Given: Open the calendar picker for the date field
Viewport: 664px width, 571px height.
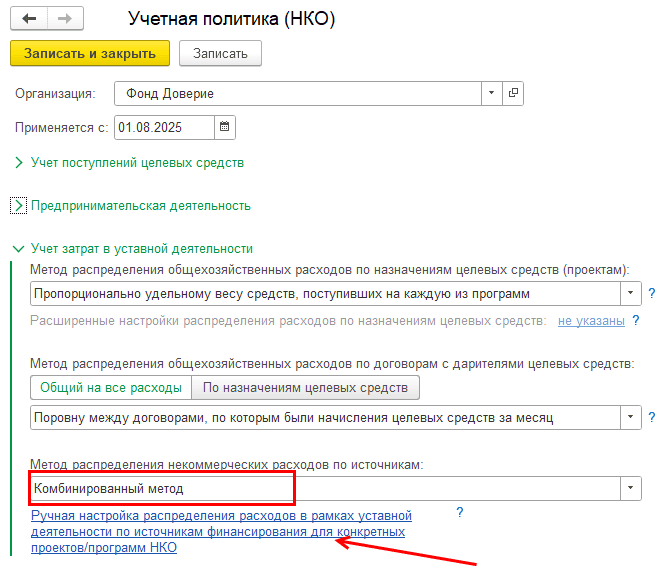Looking at the screenshot, I should [225, 127].
